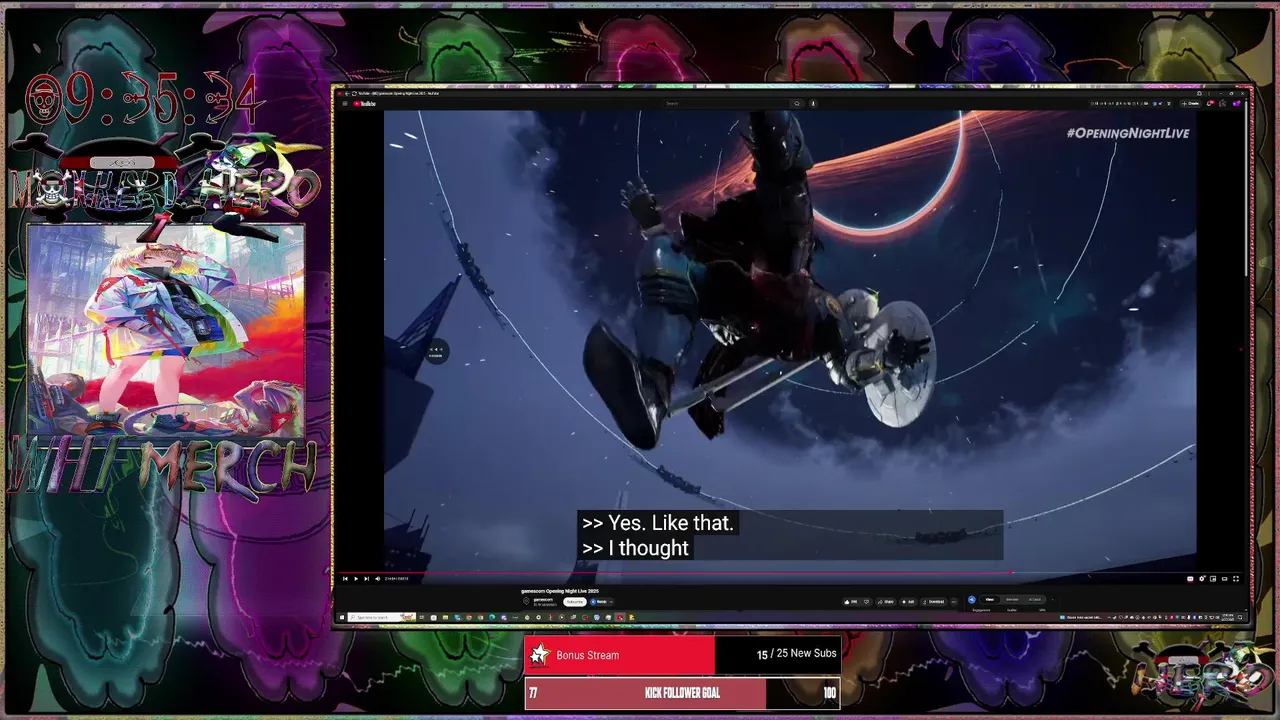Screen dimensions: 1280x720
Task: Select the Video tab in extension panel
Action: click(989, 599)
